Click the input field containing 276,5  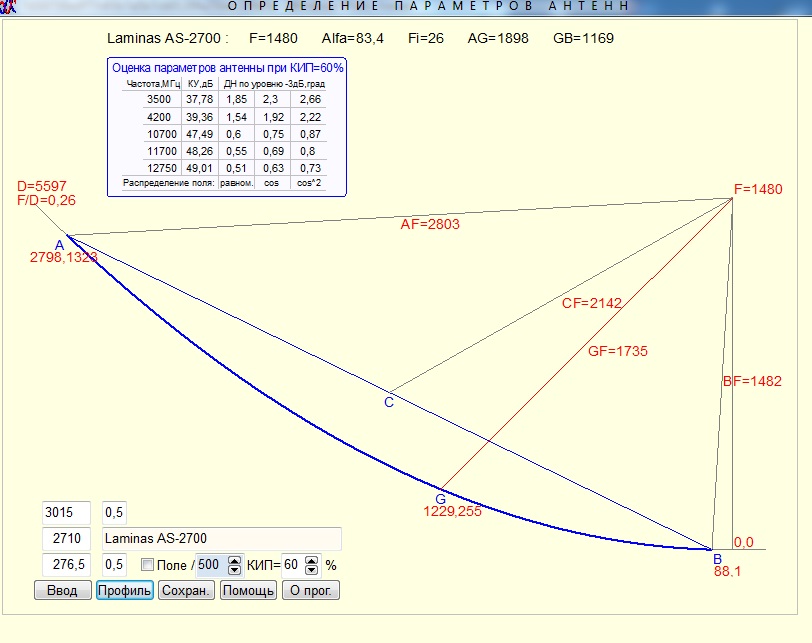point(66,564)
